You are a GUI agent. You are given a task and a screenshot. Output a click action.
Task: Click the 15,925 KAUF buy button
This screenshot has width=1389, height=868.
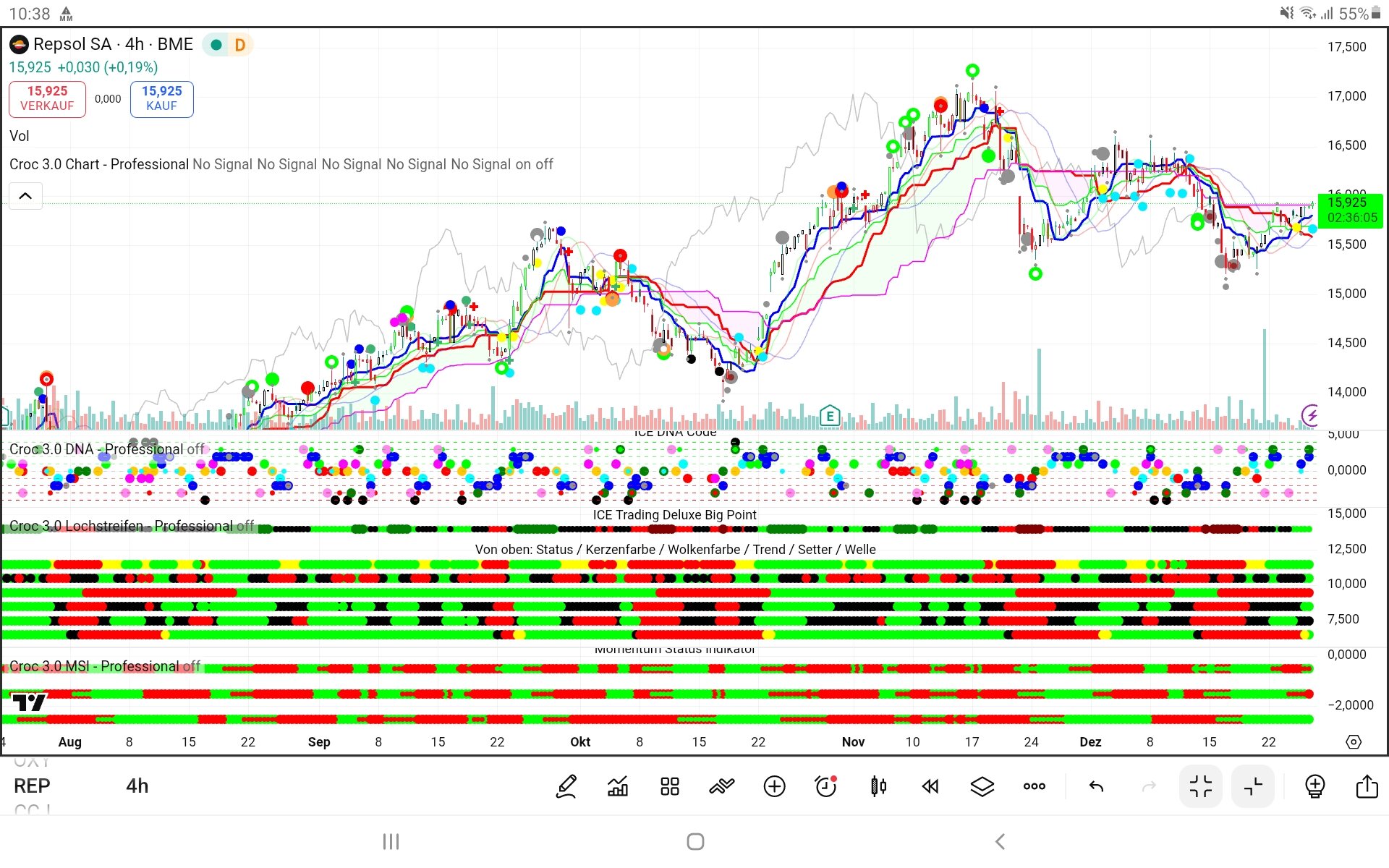pyautogui.click(x=161, y=98)
